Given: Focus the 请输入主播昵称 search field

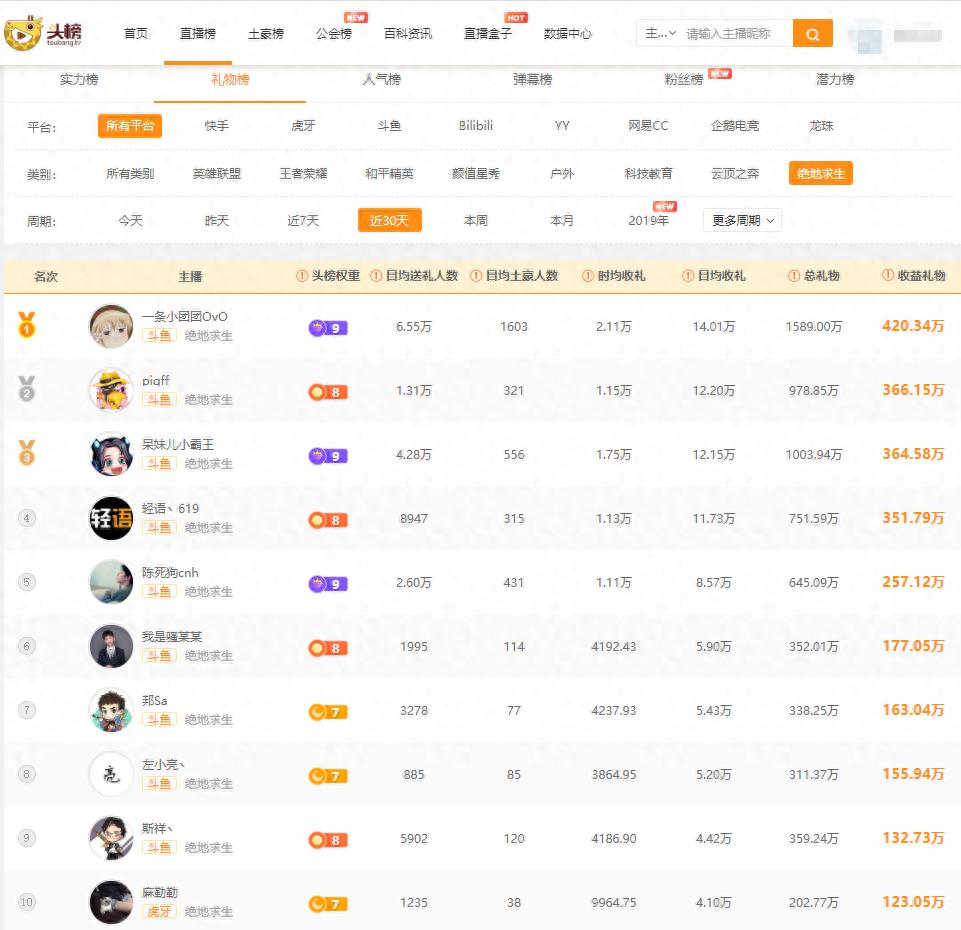Looking at the screenshot, I should tap(735, 33).
